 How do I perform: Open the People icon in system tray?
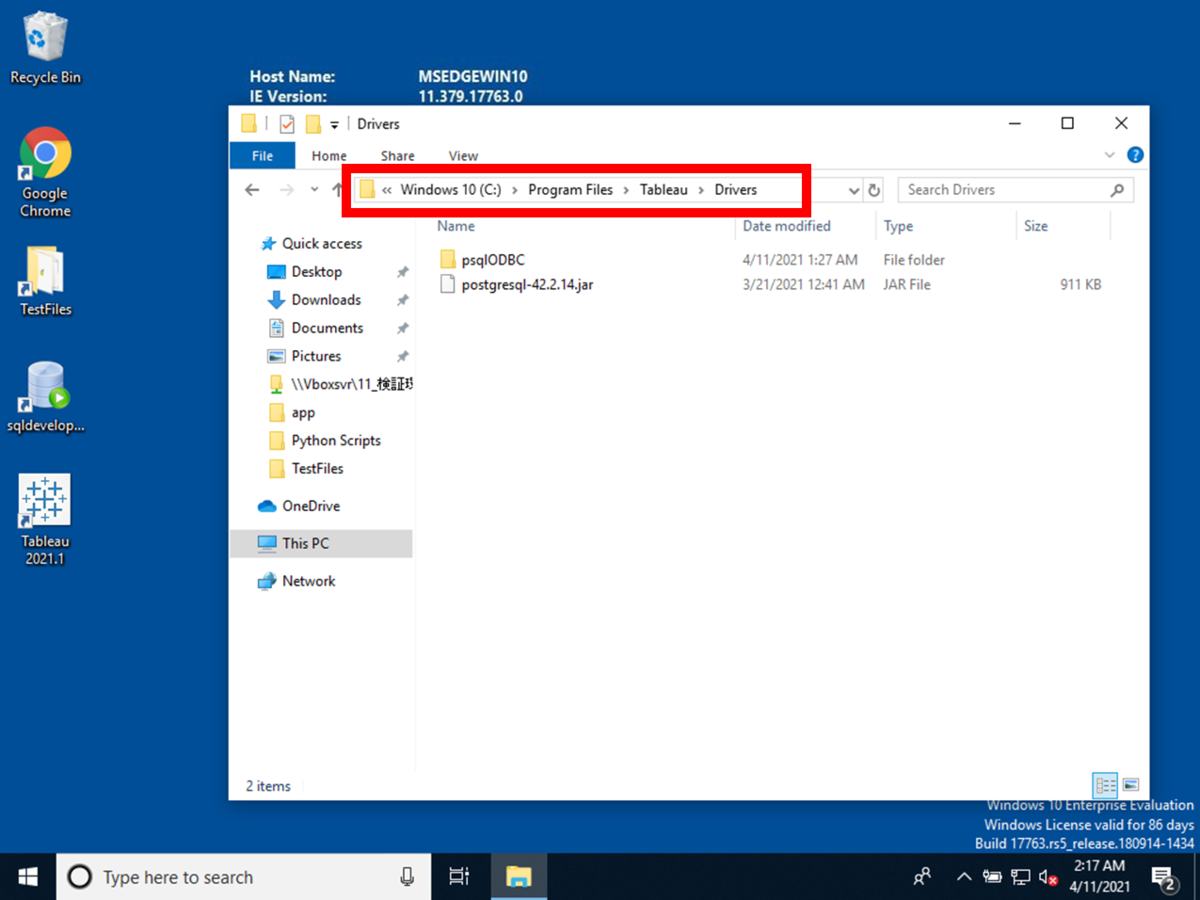(922, 877)
